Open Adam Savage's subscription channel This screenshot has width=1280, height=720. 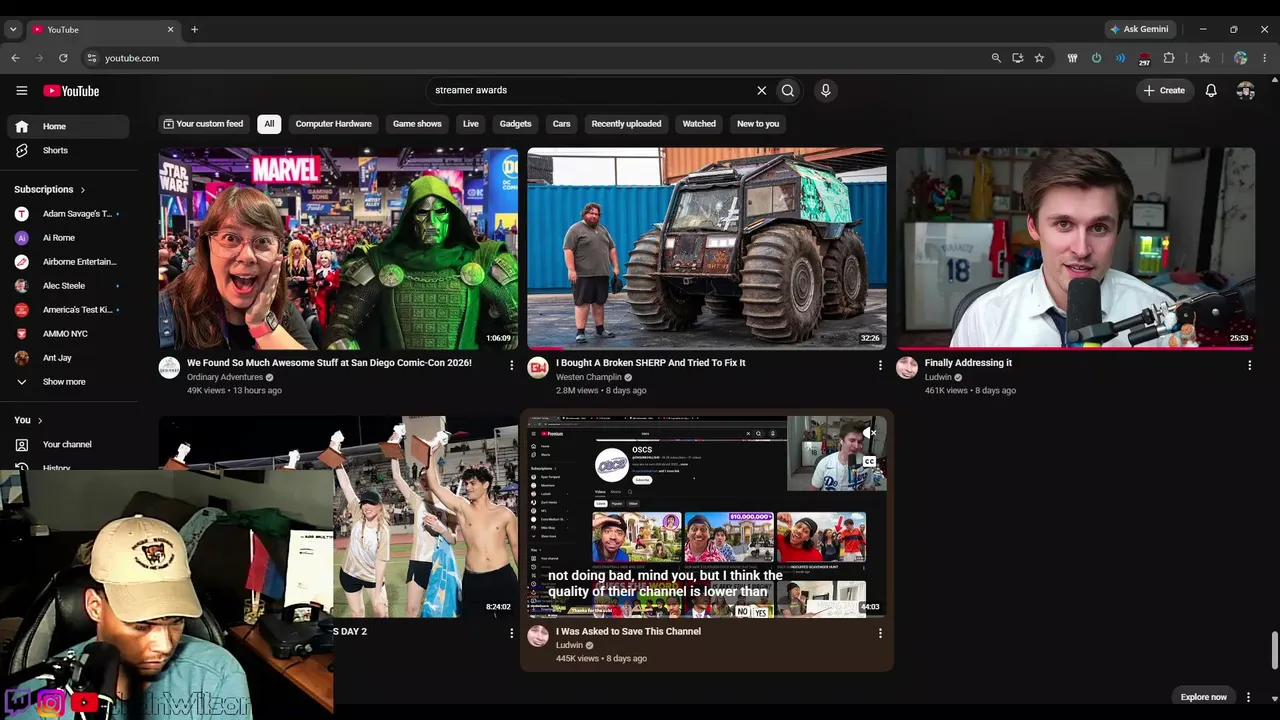68,214
